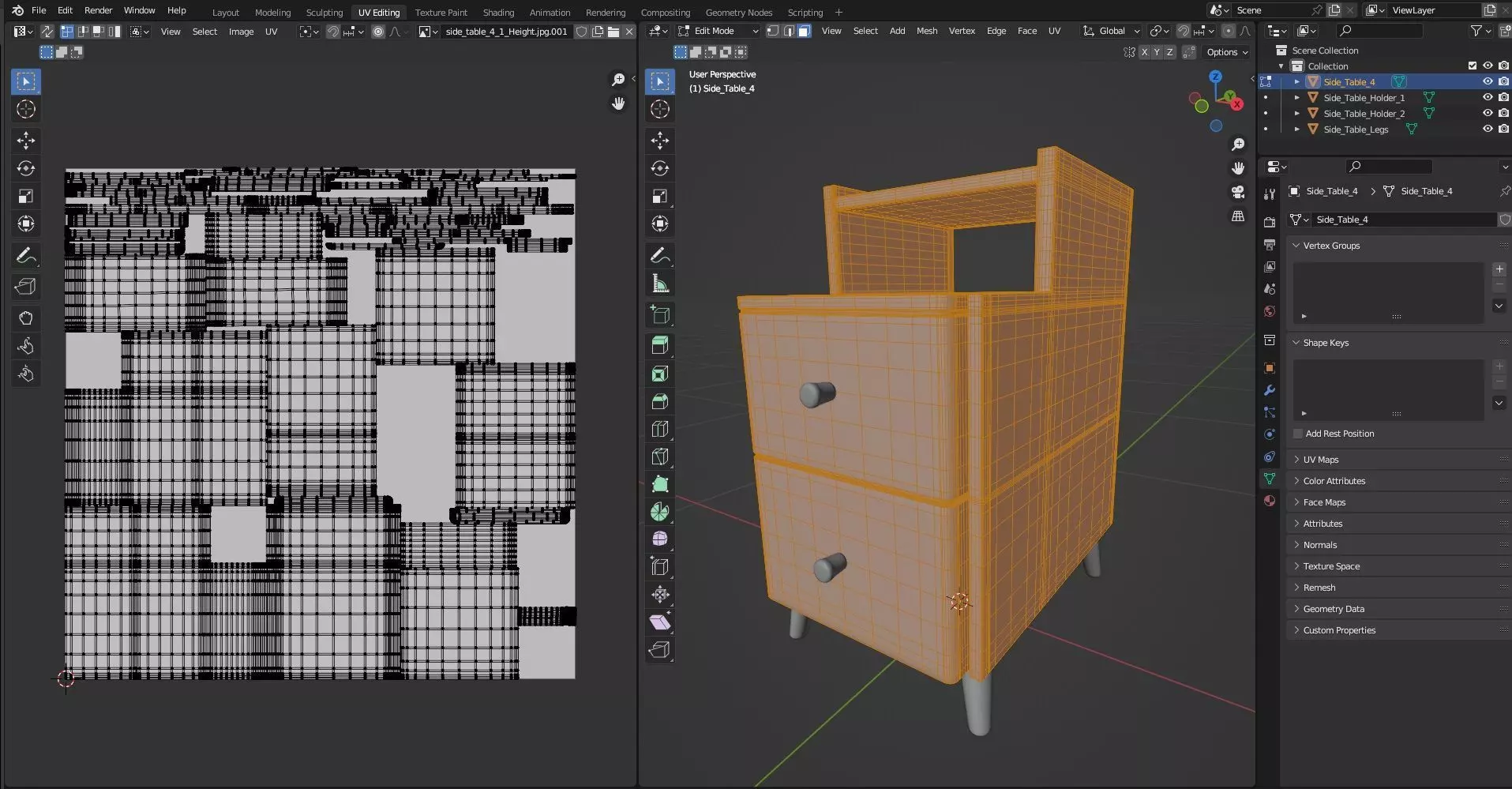Screen dimensions: 1512x789
Task: Select the Inset Faces tool
Action: point(660,374)
